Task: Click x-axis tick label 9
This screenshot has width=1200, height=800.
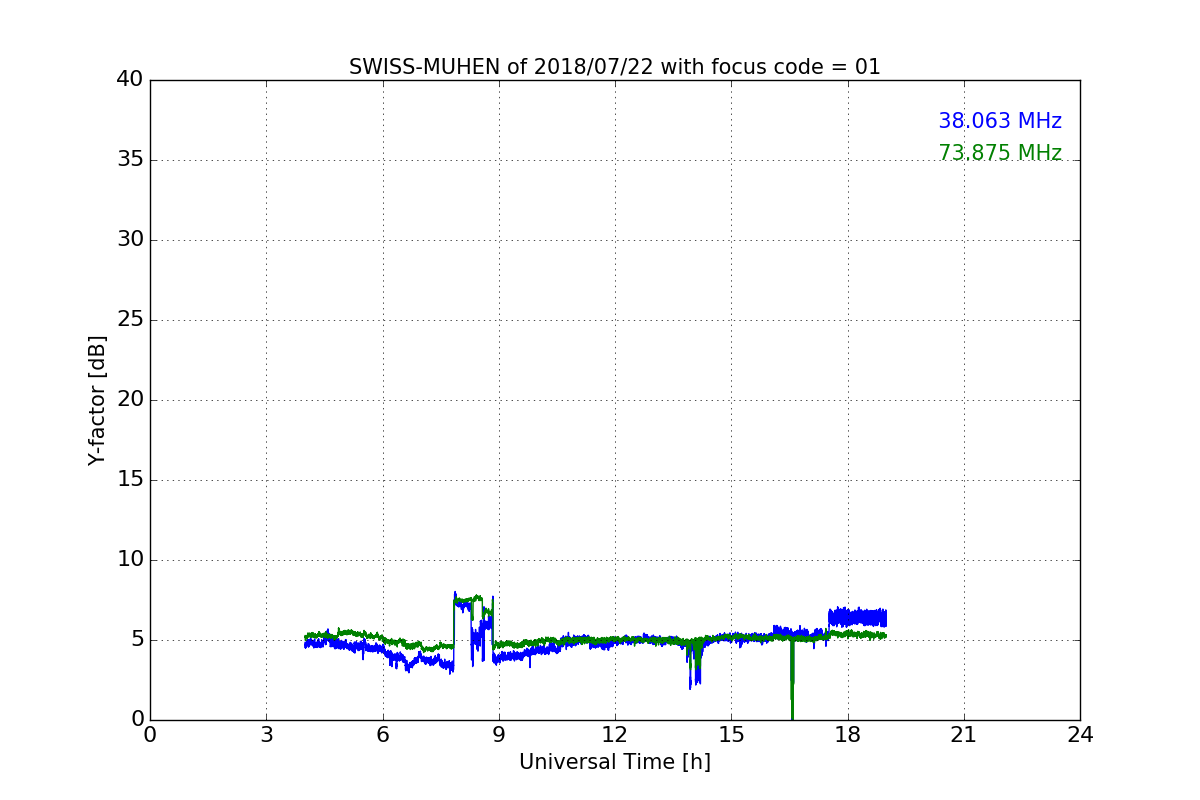Action: pos(499,735)
